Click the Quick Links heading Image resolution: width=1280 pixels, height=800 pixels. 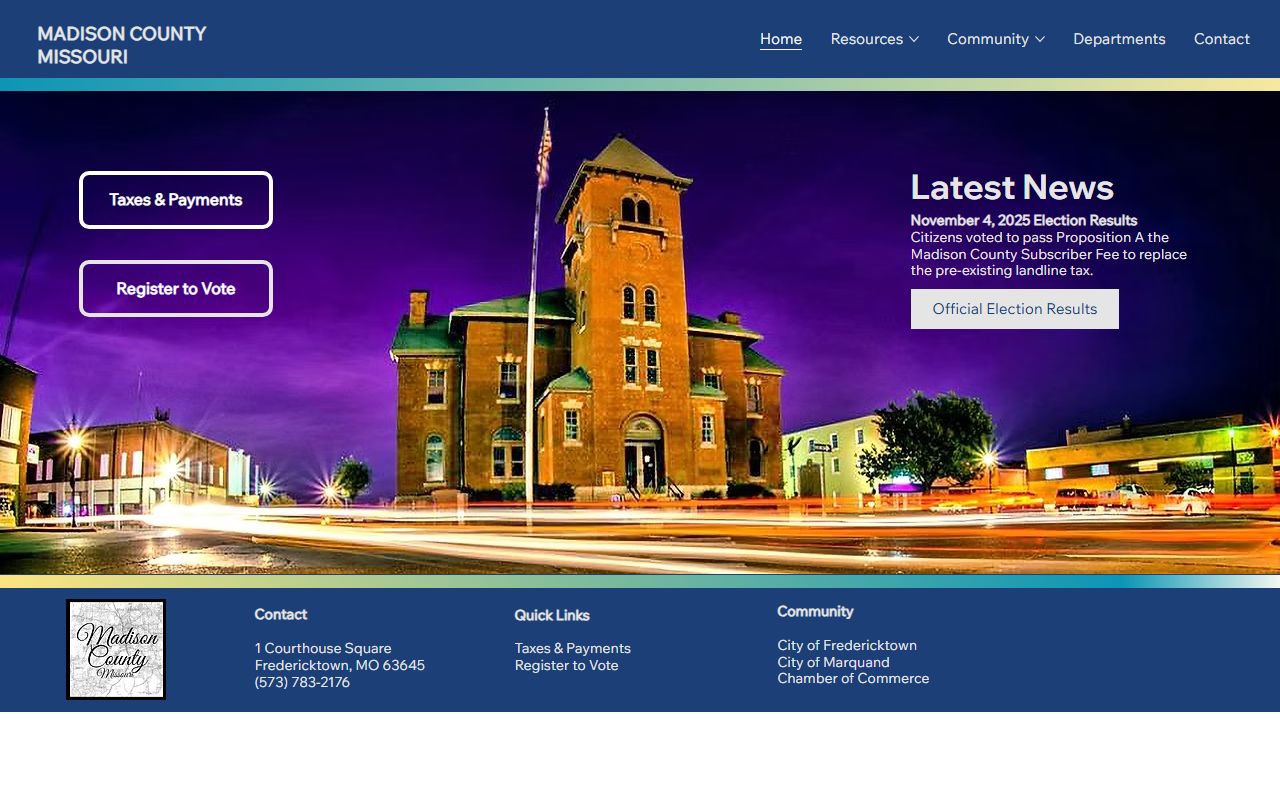[552, 616]
